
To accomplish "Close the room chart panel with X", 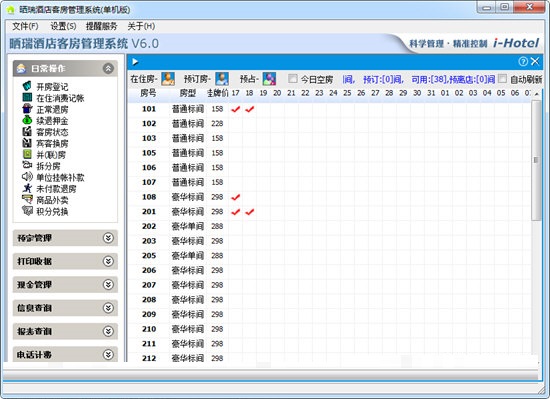I will (535, 62).
